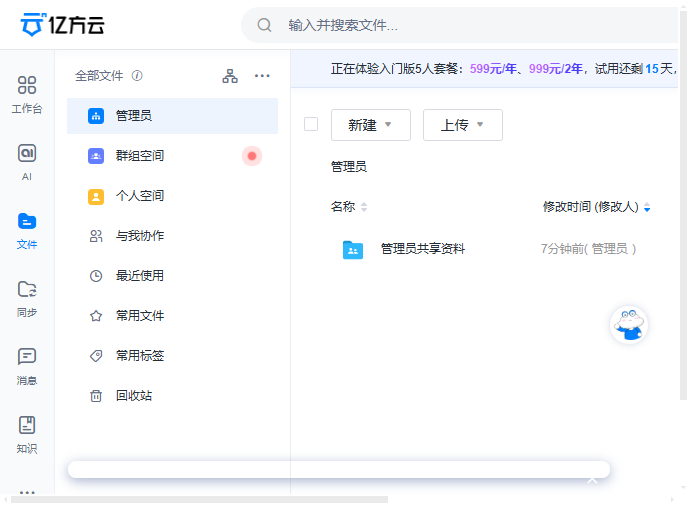Image resolution: width=689 pixels, height=505 pixels.
Task: Open the organization structure tree icon
Action: pos(230,76)
